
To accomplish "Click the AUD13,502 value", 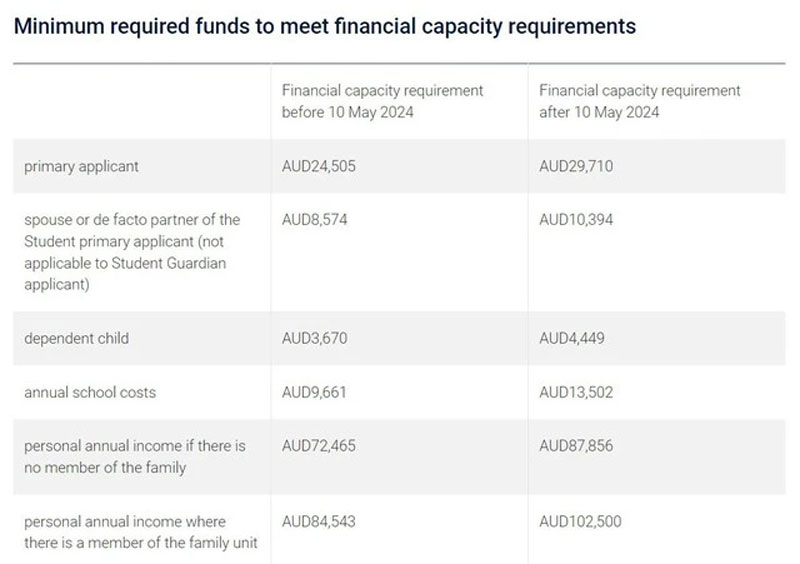I will coord(576,392).
